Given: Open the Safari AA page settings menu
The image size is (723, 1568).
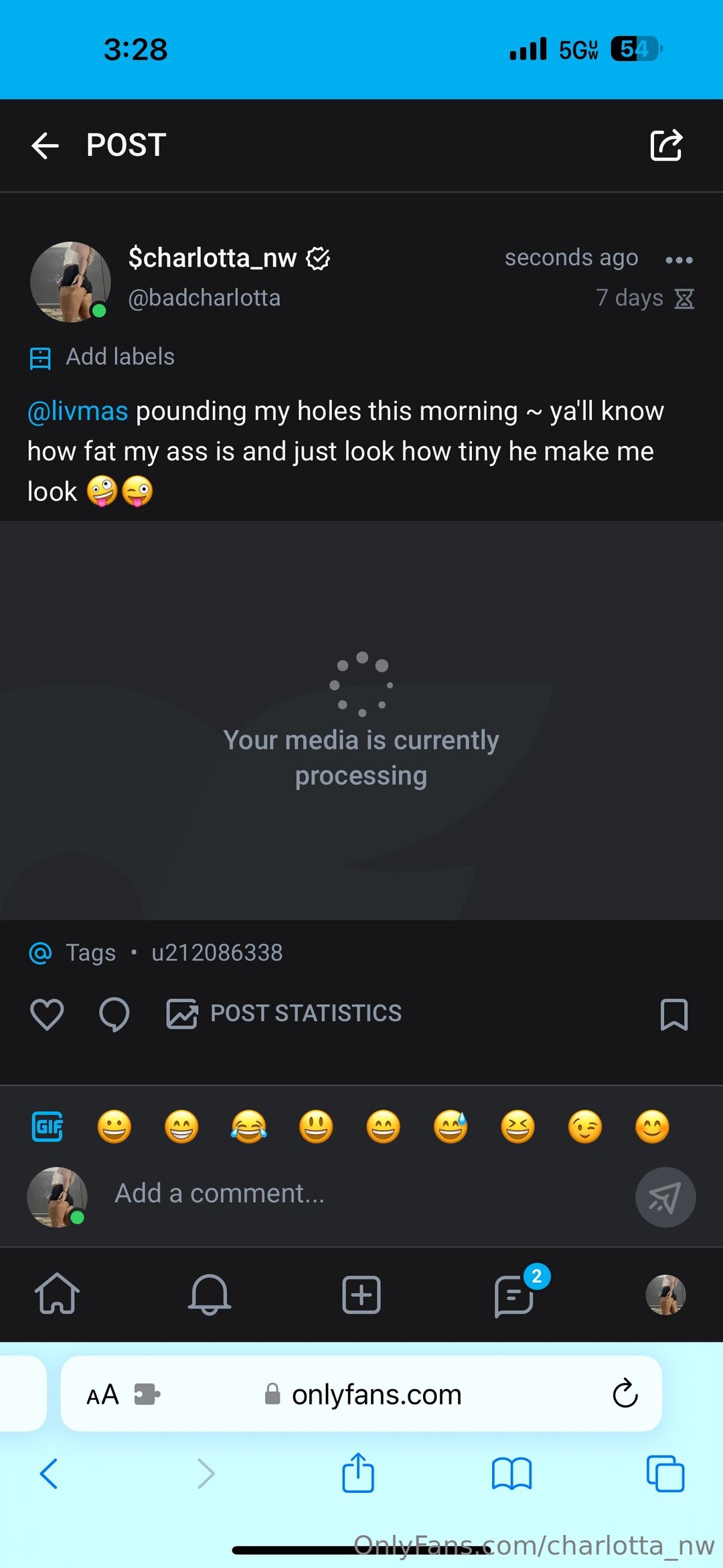Looking at the screenshot, I should click(102, 1395).
